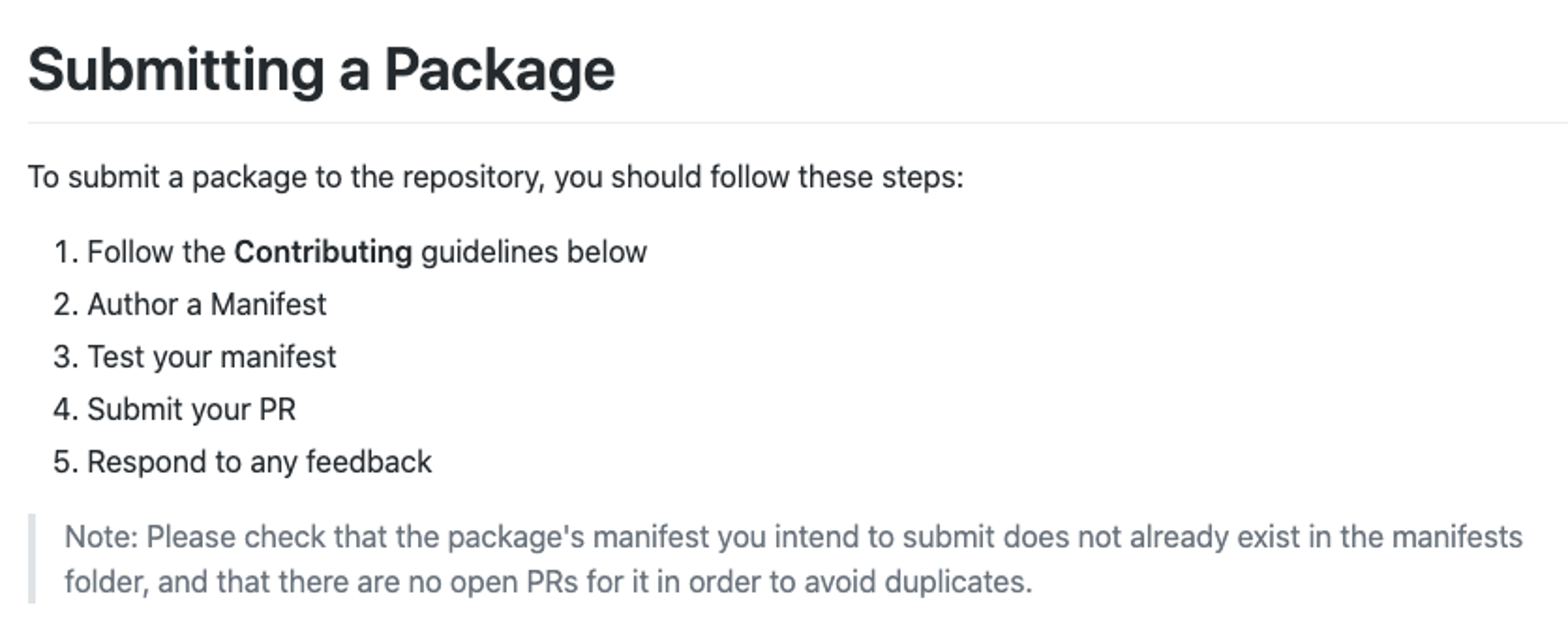Click the "Submitting a Package" heading
This screenshot has width=1568, height=628.
321,71
